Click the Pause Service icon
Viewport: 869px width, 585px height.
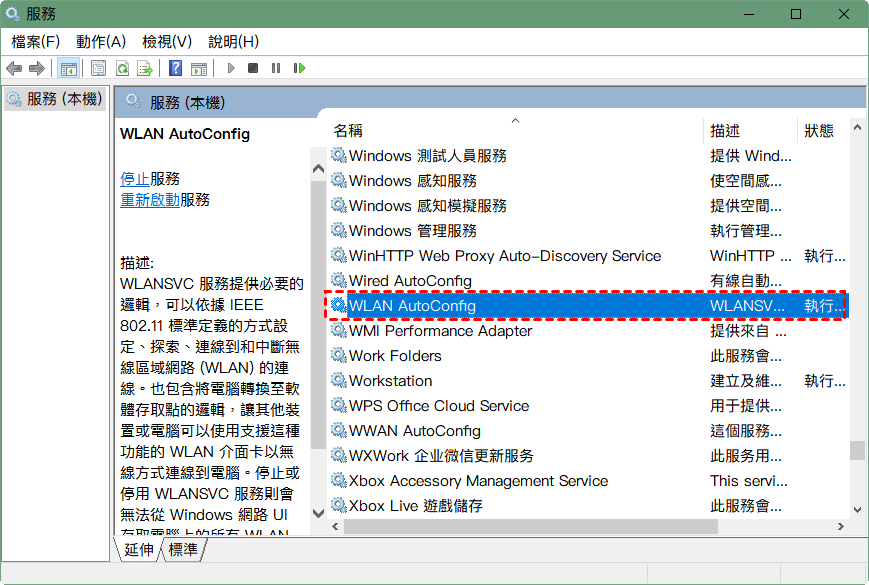(x=276, y=68)
